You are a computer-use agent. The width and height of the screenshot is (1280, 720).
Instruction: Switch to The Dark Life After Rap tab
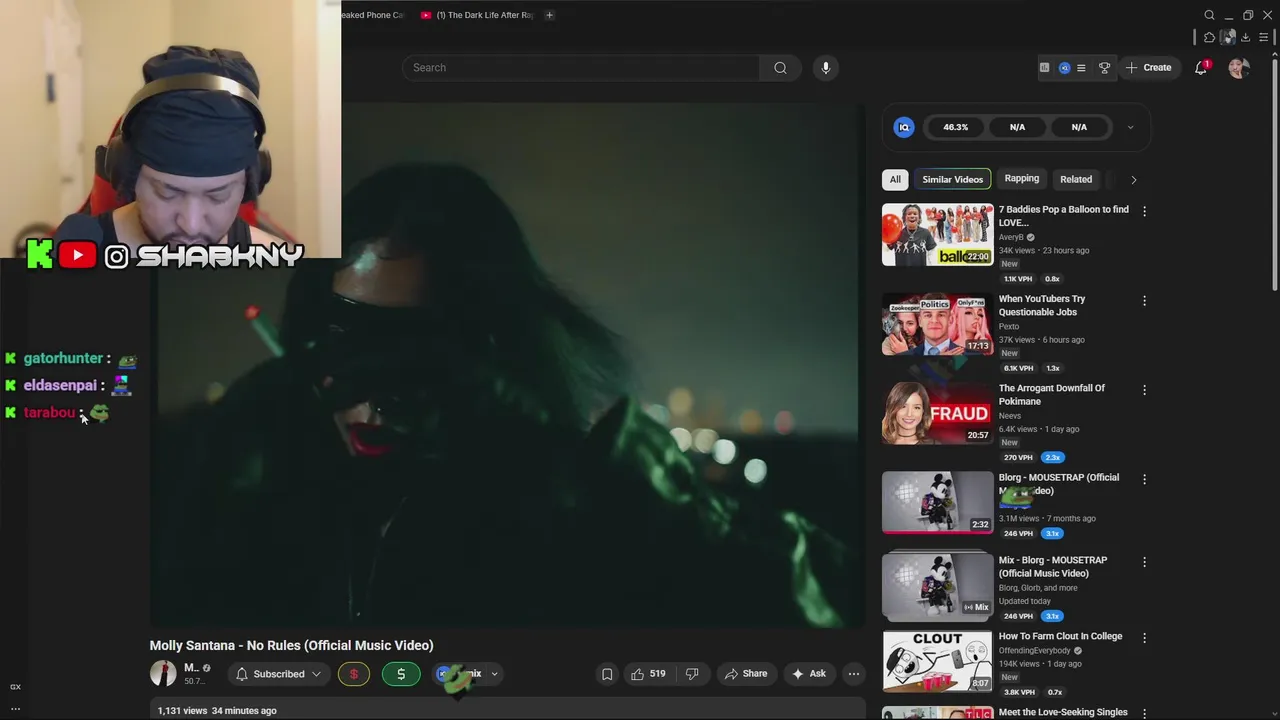coord(477,15)
